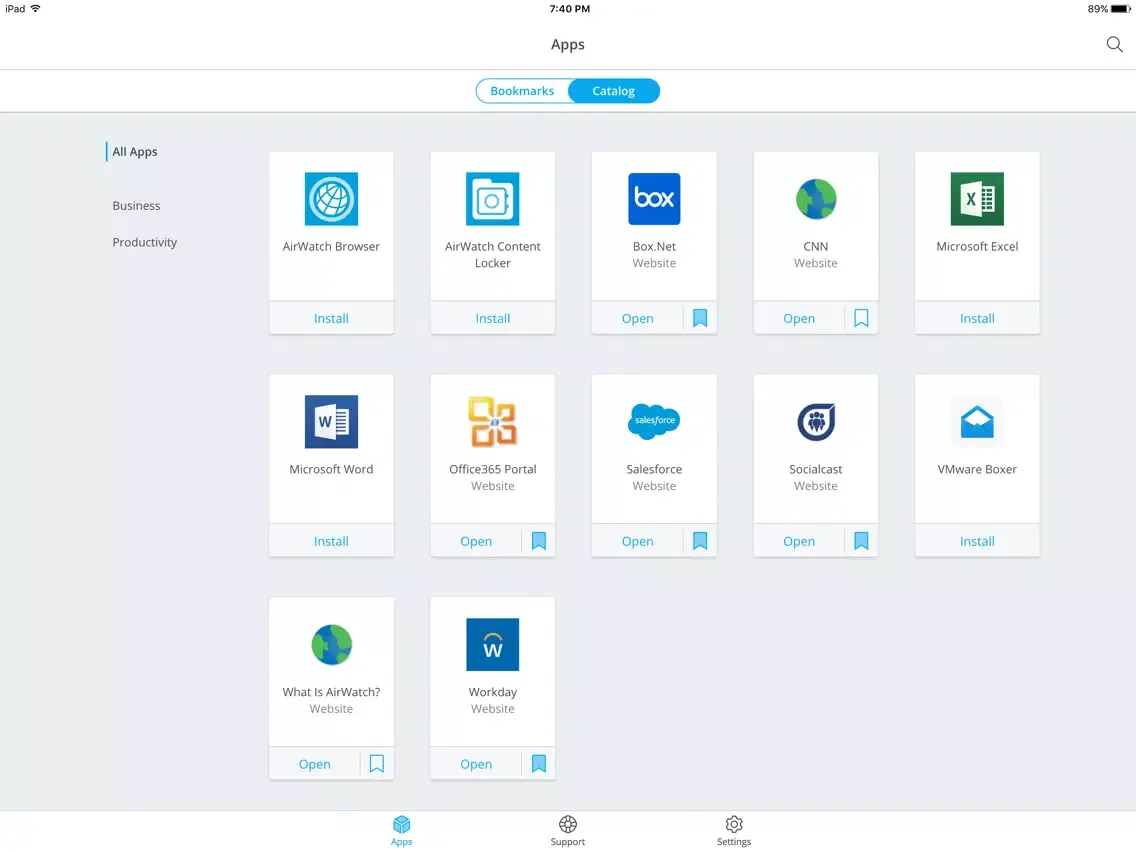The width and height of the screenshot is (1136, 852).
Task: Toggle bookmark for CNN website
Action: click(861, 318)
